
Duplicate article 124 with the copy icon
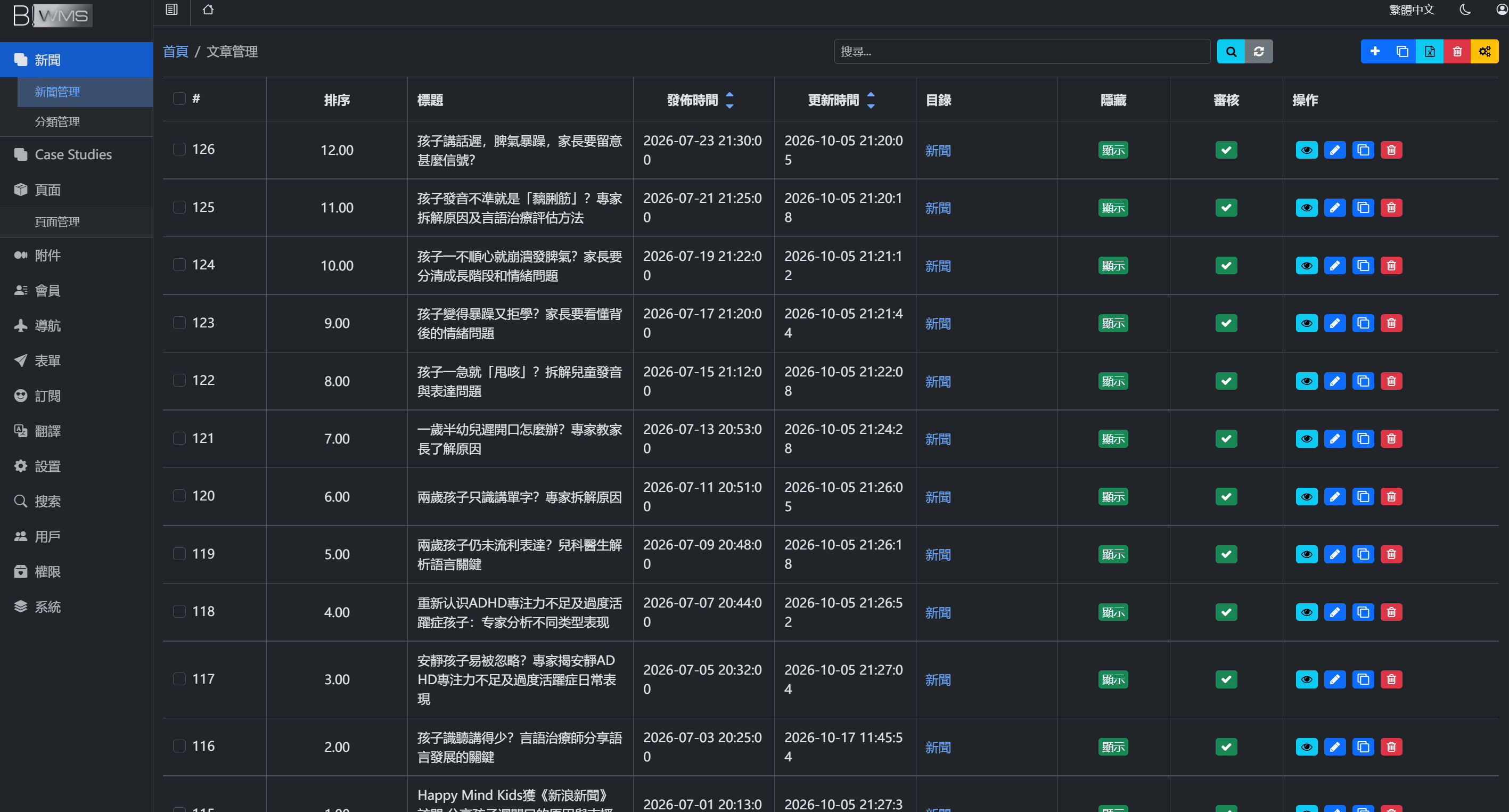pos(1363,265)
